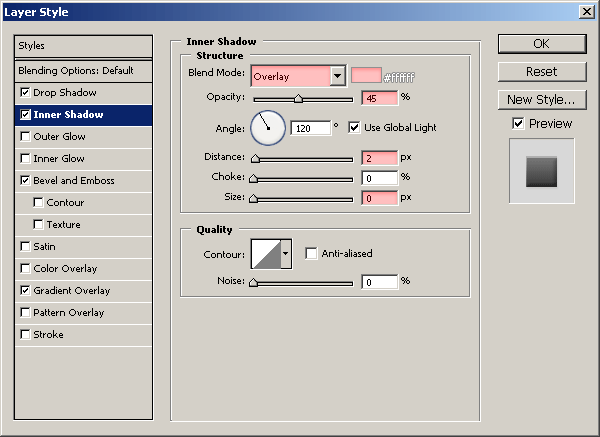Click the Size pixel input field
600x437 pixels.
pos(380,198)
